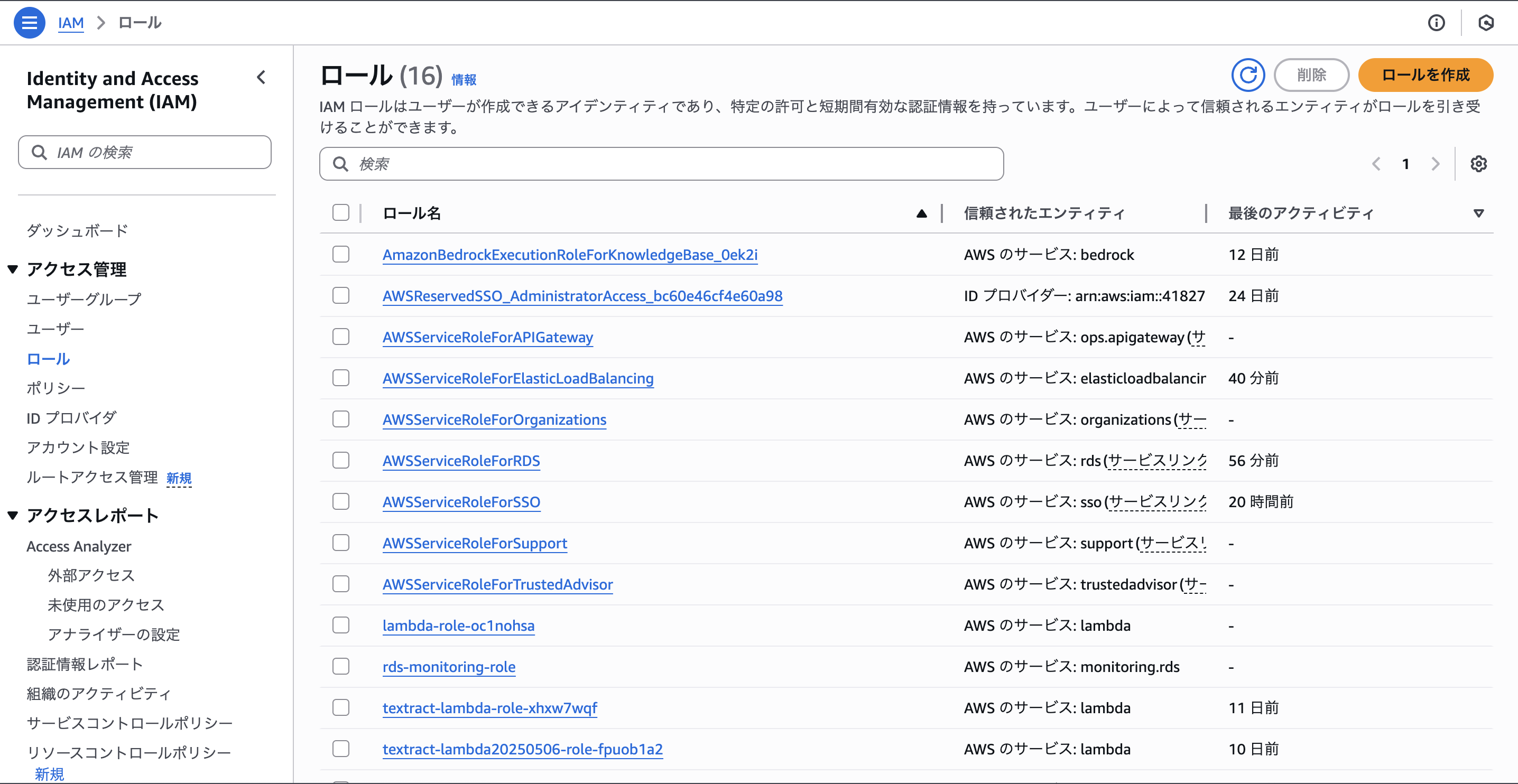Open the AWSServiceRoleForSSO role link
The height and width of the screenshot is (784, 1518).
[x=461, y=502]
